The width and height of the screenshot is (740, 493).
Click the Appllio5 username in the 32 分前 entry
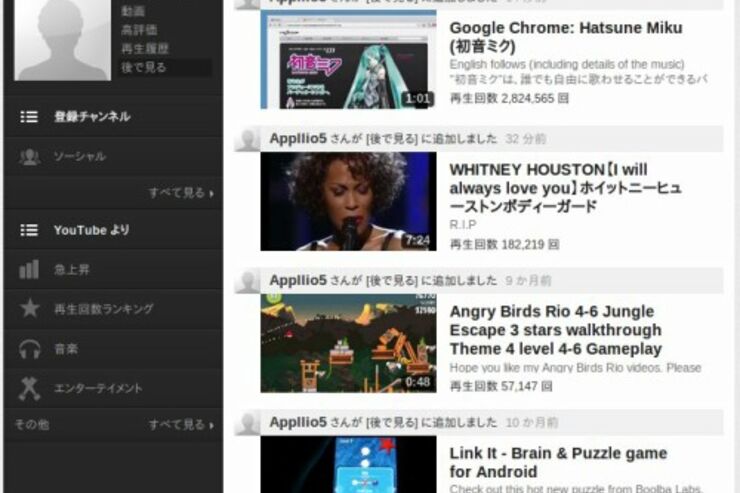point(298,139)
